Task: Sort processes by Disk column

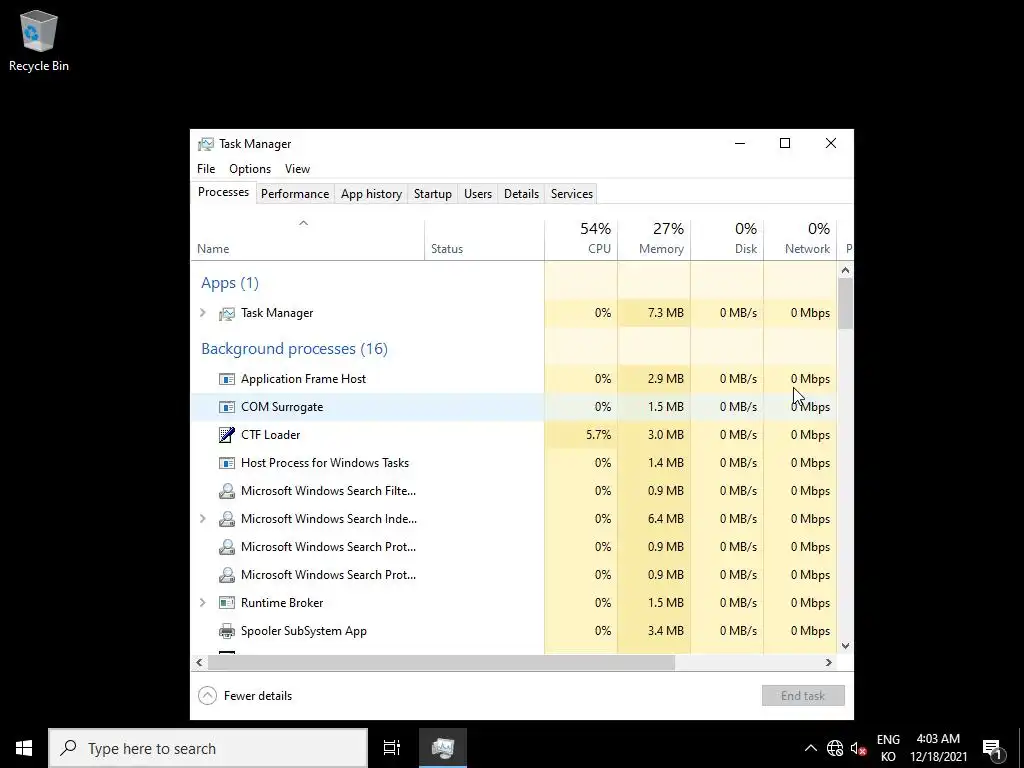Action: tap(727, 239)
